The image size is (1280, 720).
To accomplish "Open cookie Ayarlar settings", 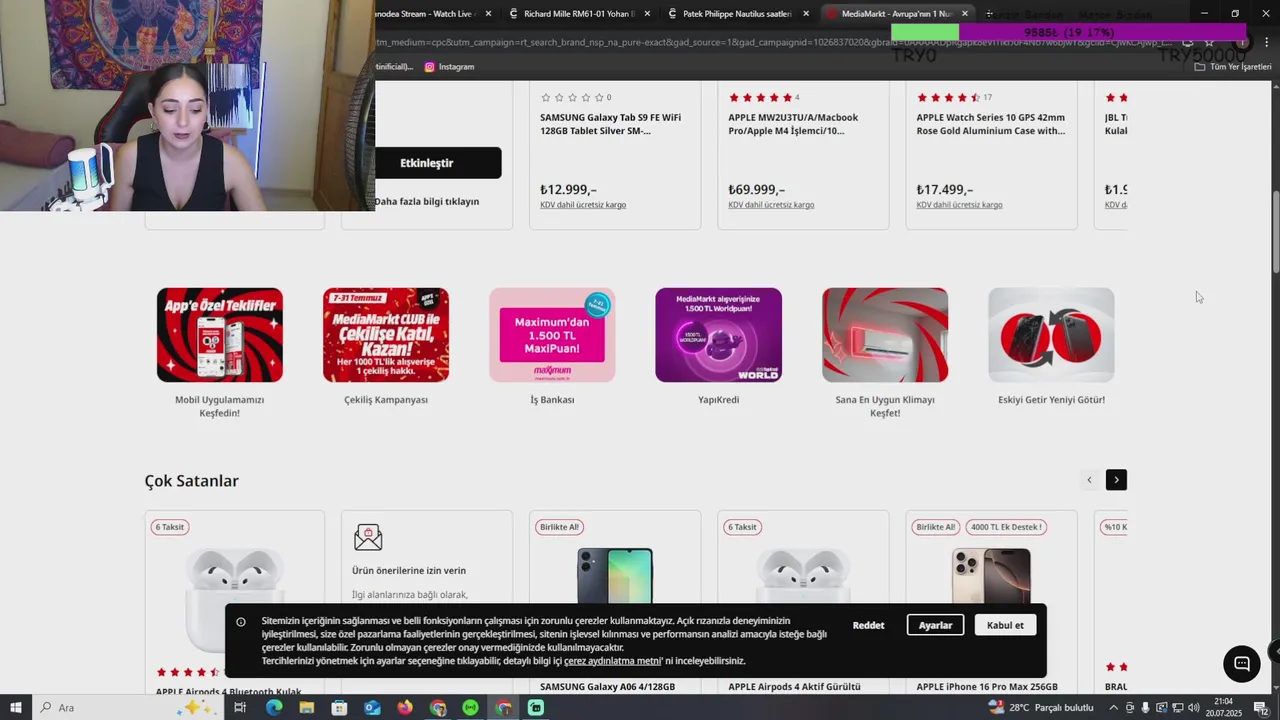I will (935, 625).
